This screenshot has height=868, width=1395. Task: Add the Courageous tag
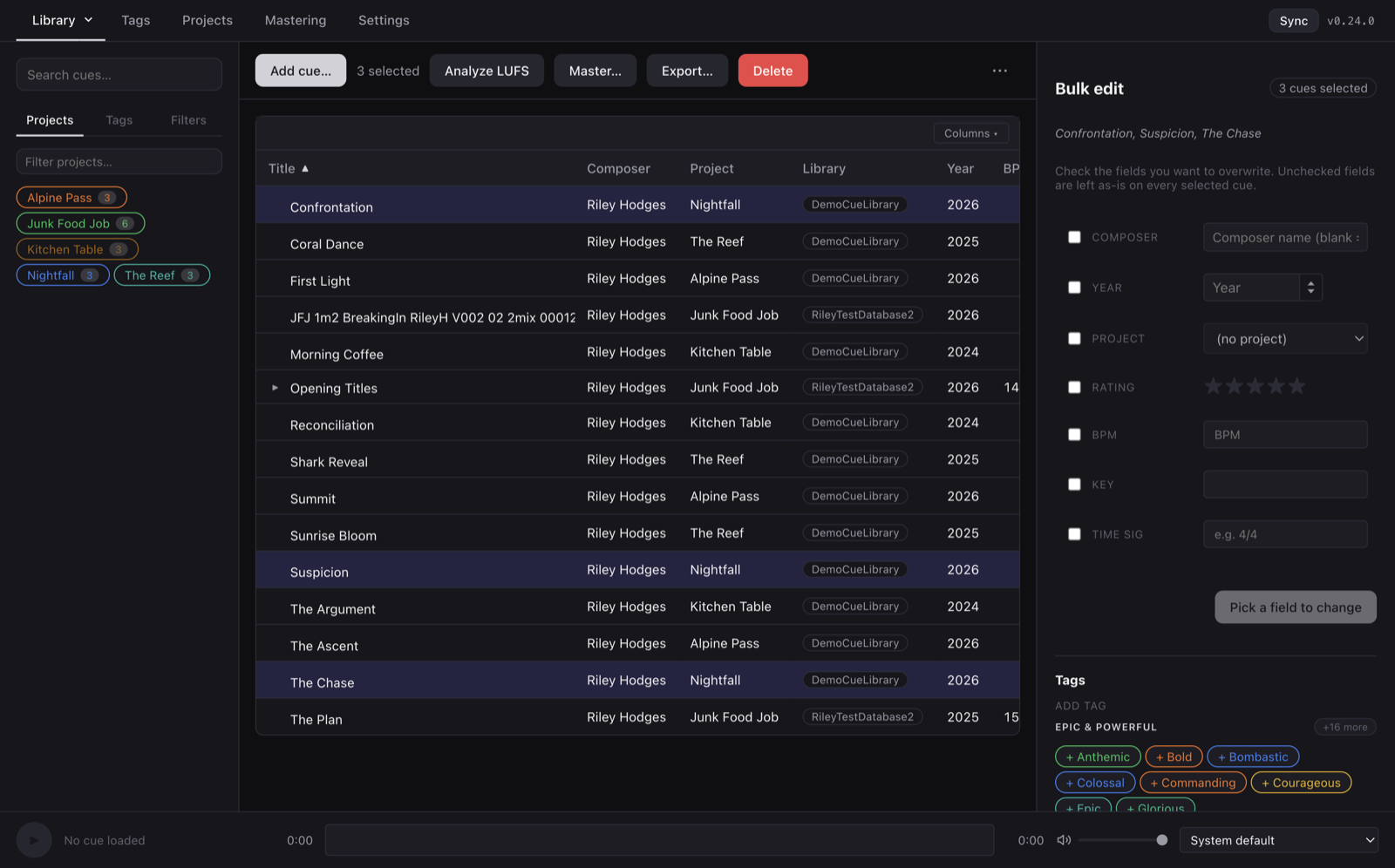click(x=1301, y=783)
